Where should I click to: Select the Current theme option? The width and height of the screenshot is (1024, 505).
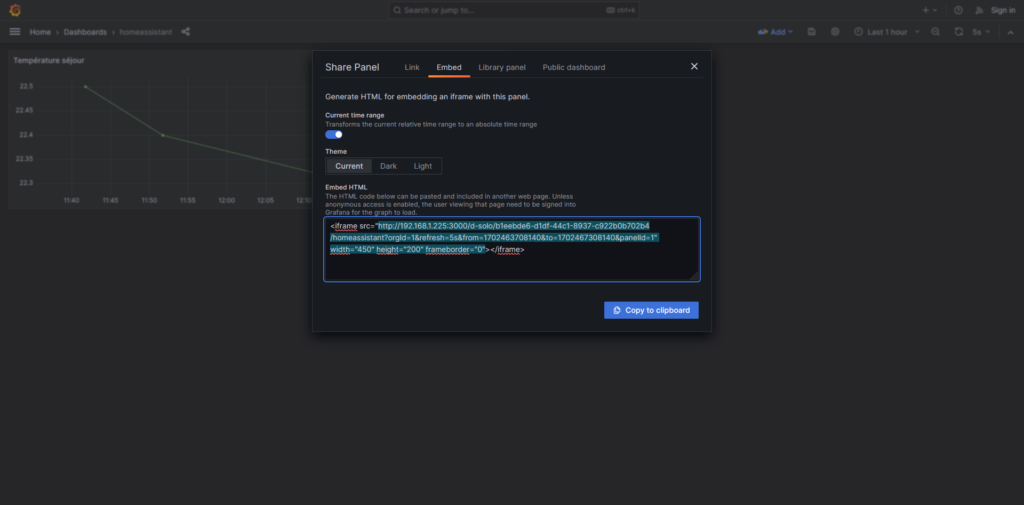[x=349, y=166]
